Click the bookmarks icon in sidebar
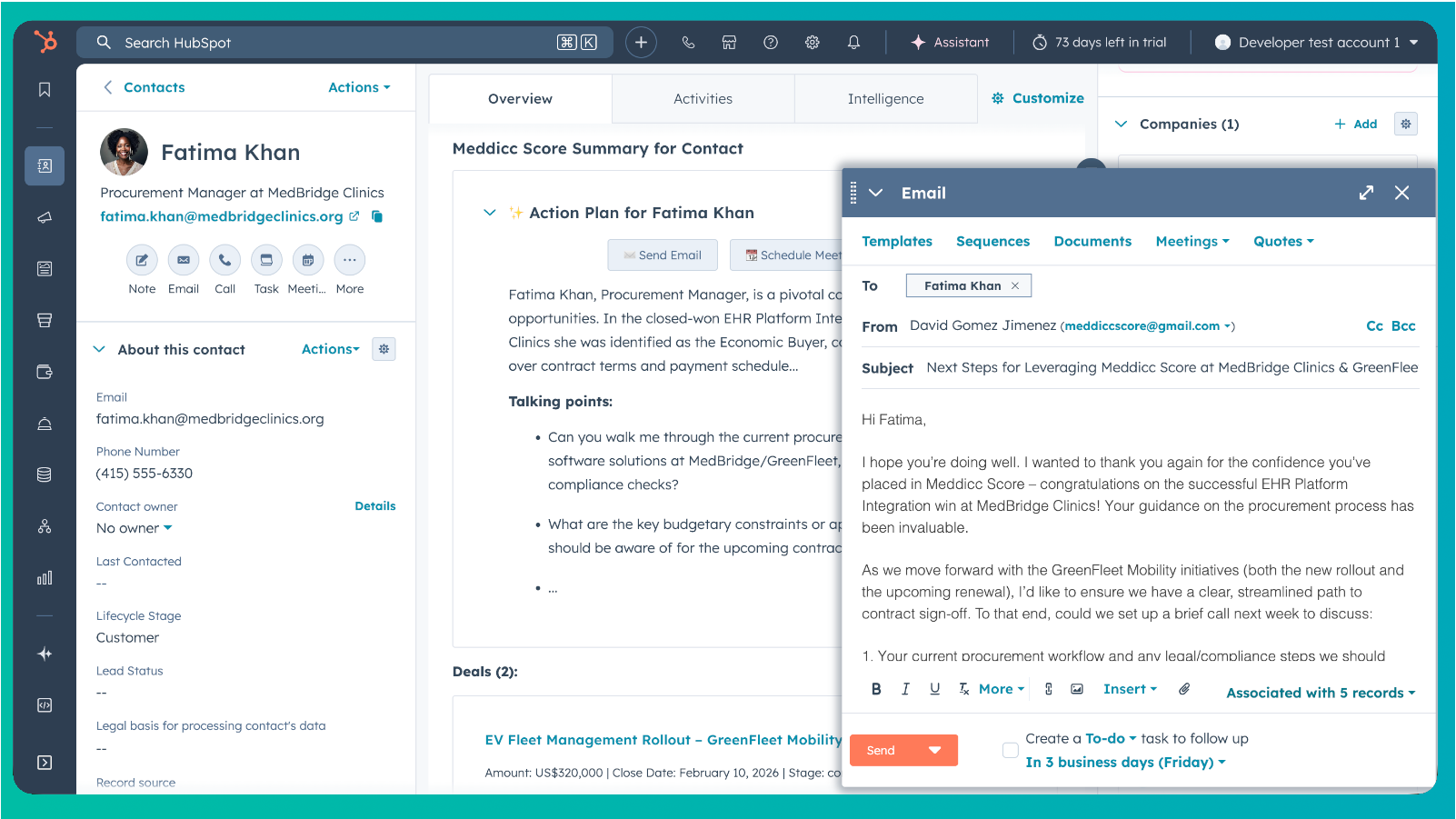The height and width of the screenshot is (819, 1456). 45,89
